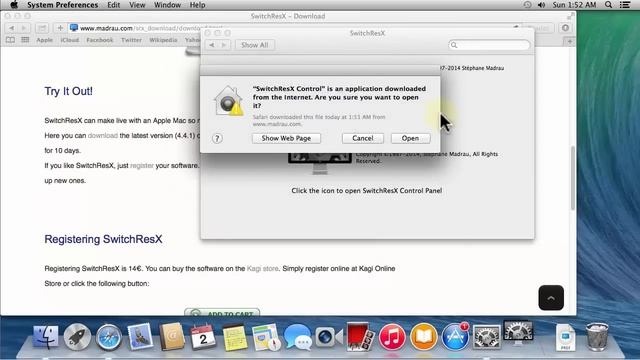This screenshot has height=360, width=640.
Task: Open Calendar icon in Dock
Action: click(x=203, y=337)
